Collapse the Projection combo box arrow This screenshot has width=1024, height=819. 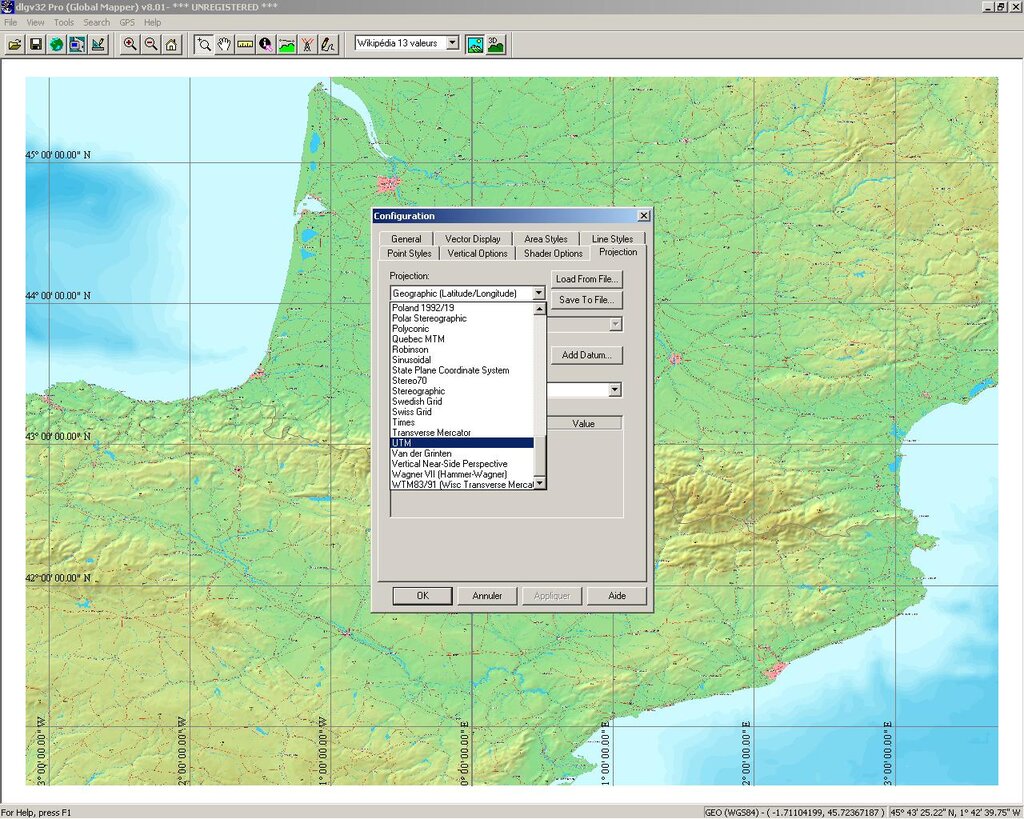coord(539,293)
